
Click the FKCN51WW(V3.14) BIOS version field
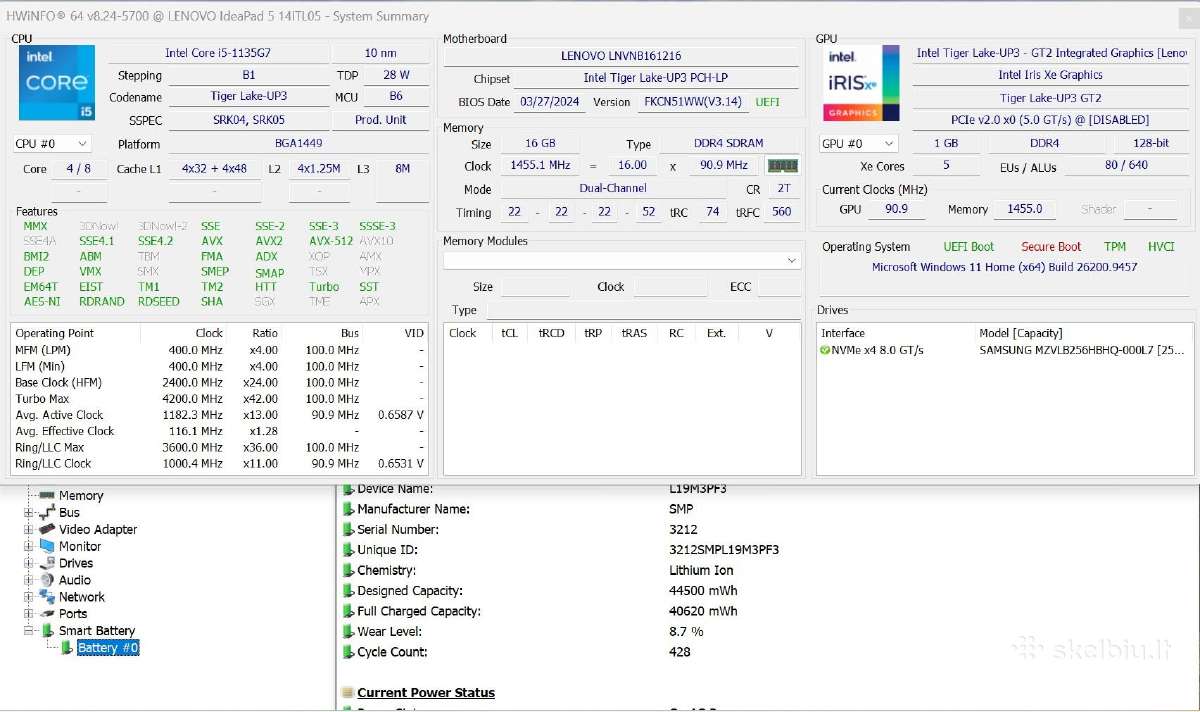693,102
